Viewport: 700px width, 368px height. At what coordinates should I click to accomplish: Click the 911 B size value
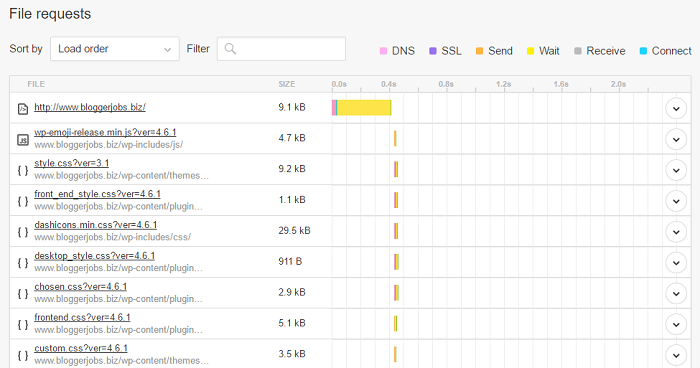[290, 261]
